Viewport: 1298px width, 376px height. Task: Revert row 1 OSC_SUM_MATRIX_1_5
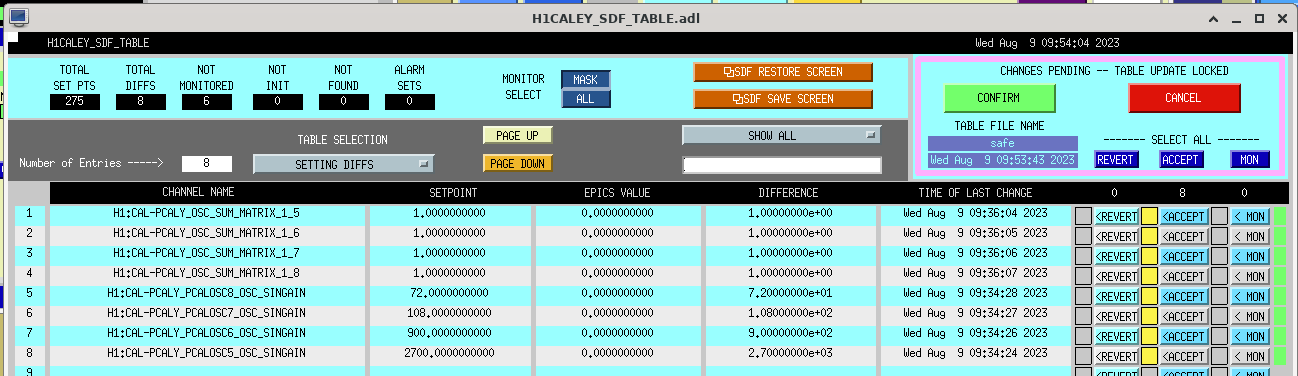coord(1116,216)
